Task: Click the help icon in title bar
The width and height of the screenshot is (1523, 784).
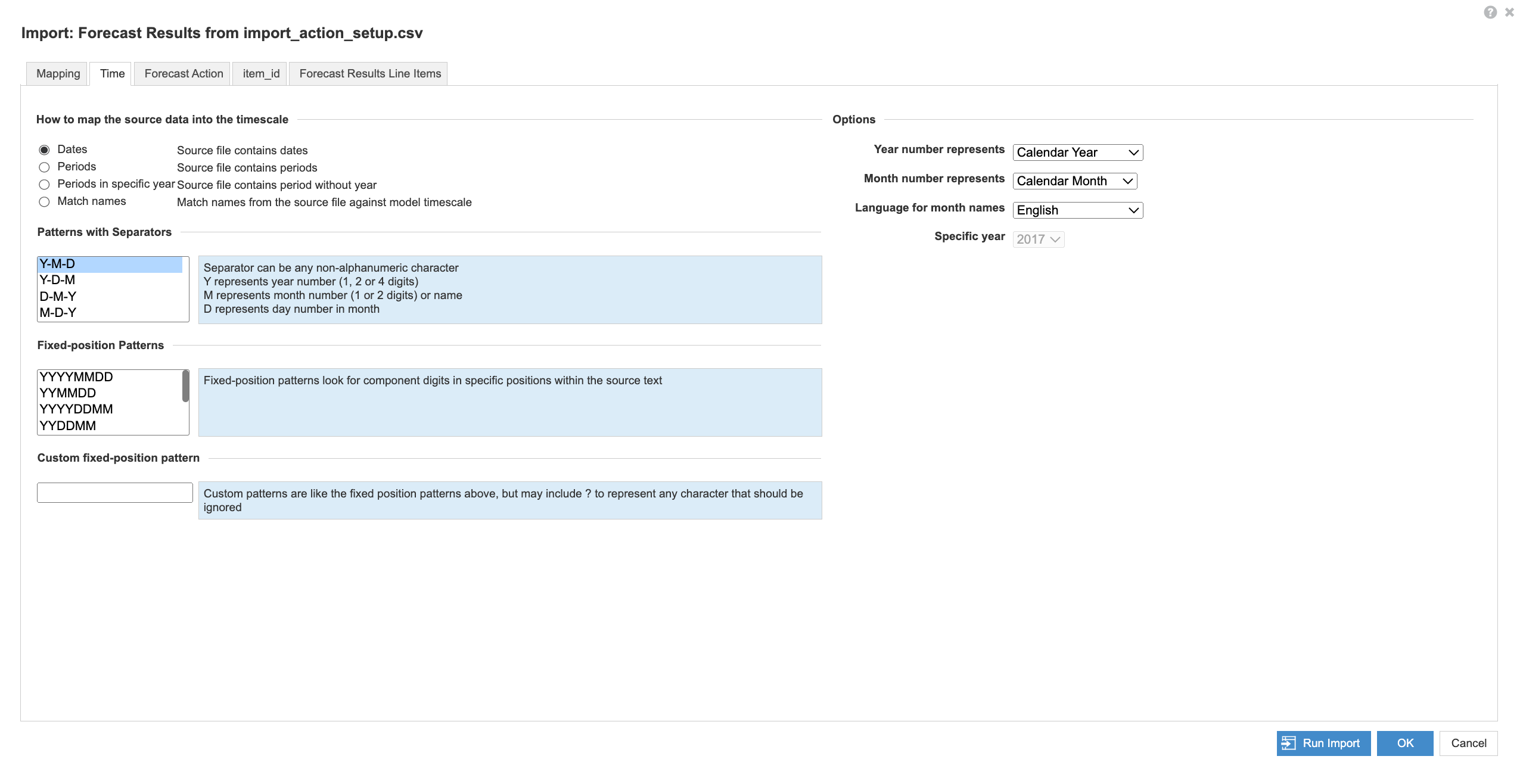Action: (x=1490, y=12)
